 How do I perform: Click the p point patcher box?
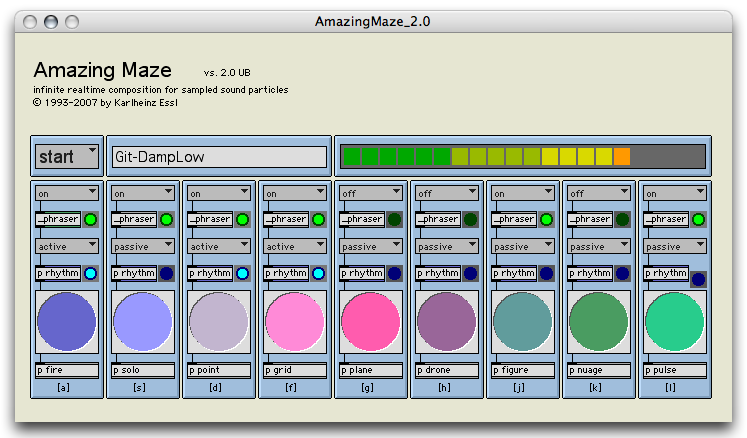tap(219, 370)
